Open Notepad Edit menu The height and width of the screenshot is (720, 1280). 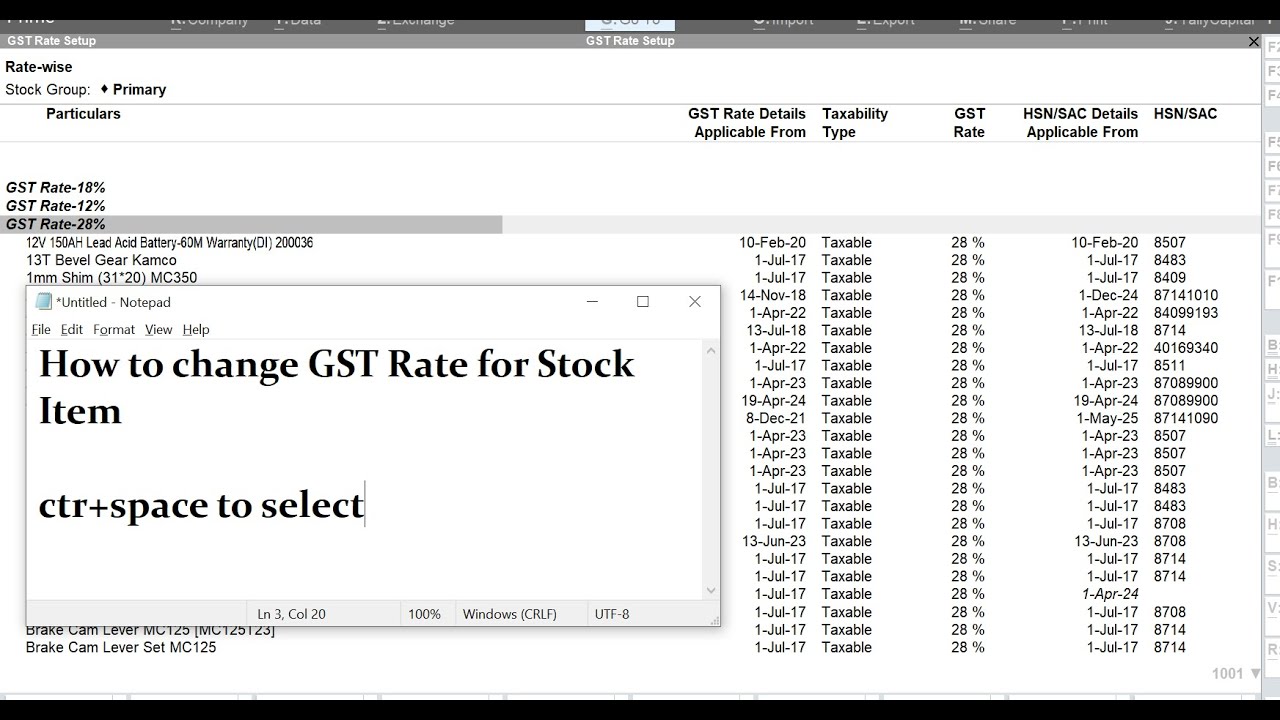point(72,329)
